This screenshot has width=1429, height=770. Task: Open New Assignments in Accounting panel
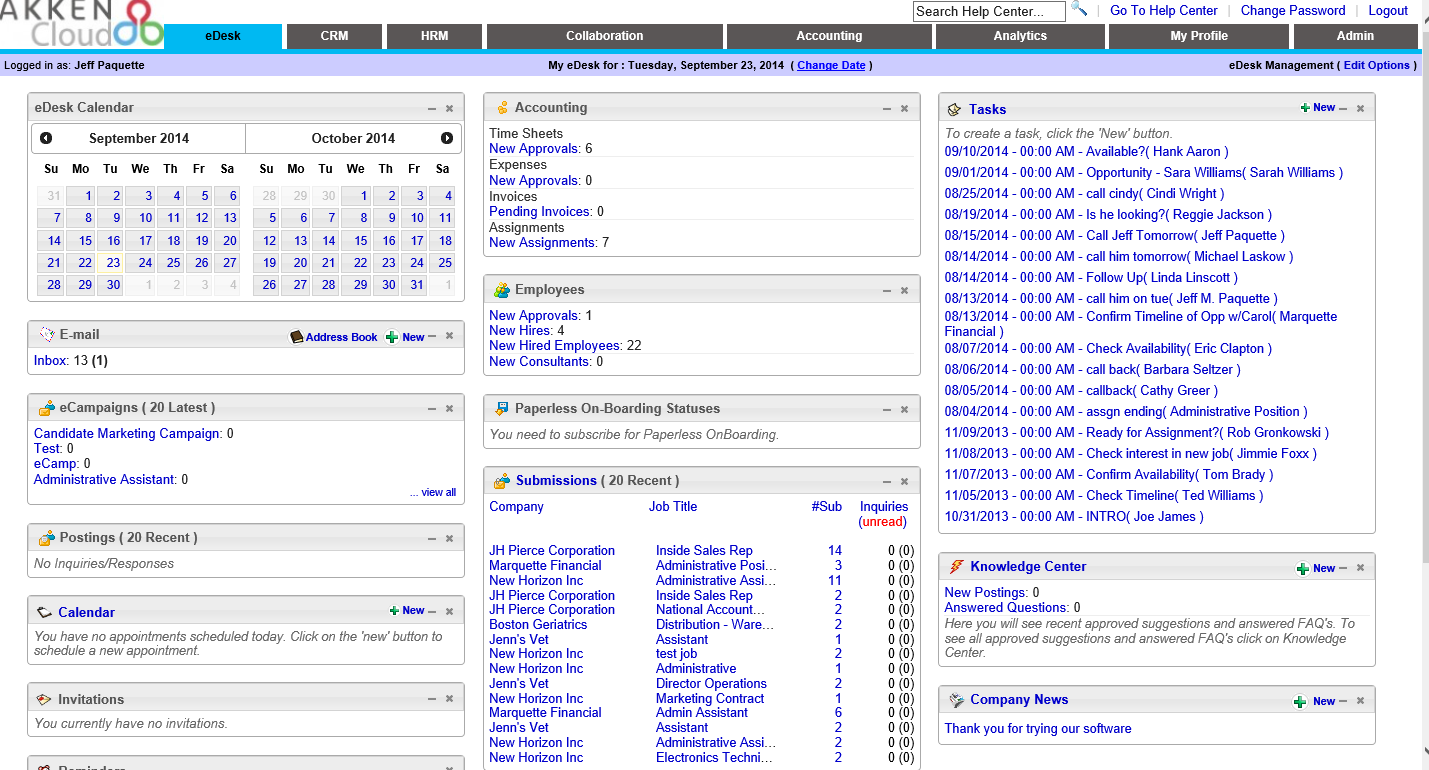tap(542, 243)
